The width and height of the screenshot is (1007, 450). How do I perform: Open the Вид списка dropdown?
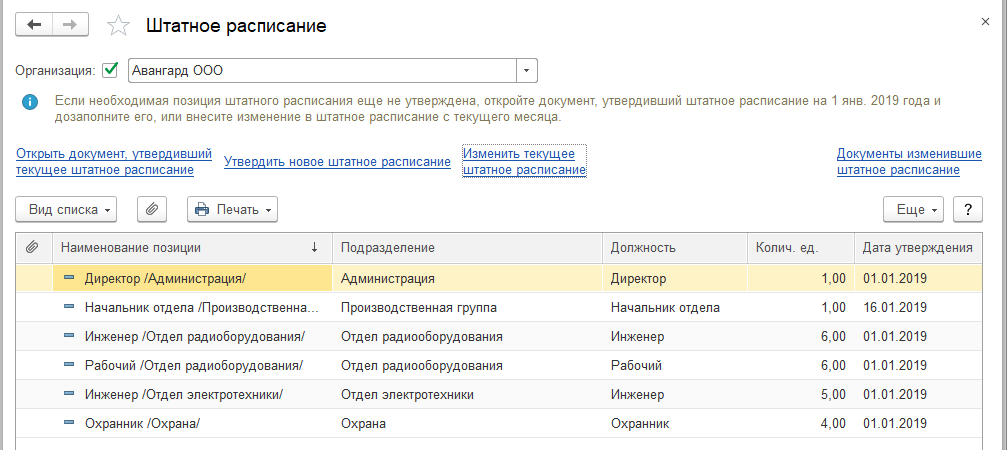67,210
